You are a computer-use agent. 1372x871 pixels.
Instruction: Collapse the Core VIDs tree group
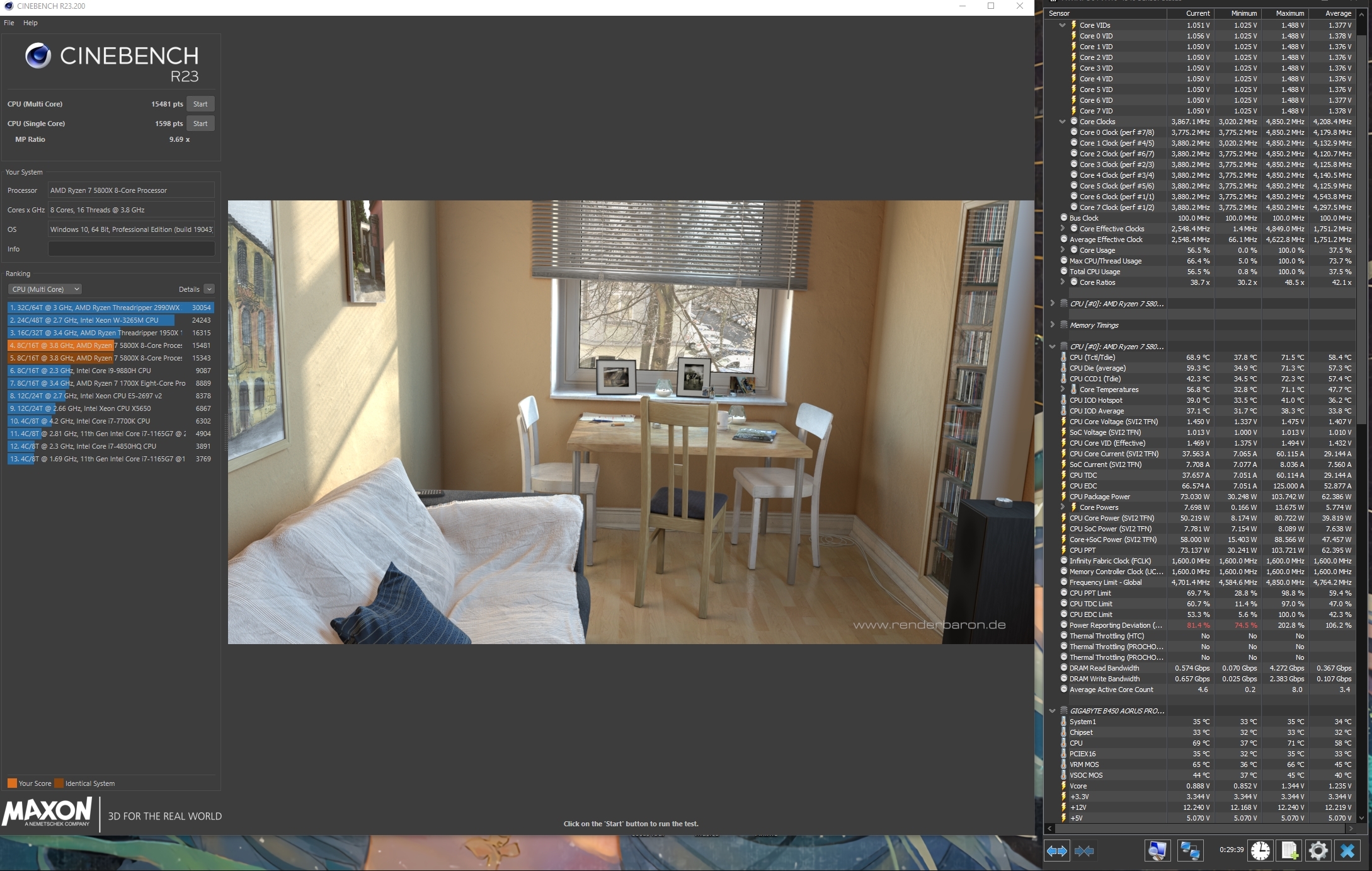pyautogui.click(x=1062, y=25)
